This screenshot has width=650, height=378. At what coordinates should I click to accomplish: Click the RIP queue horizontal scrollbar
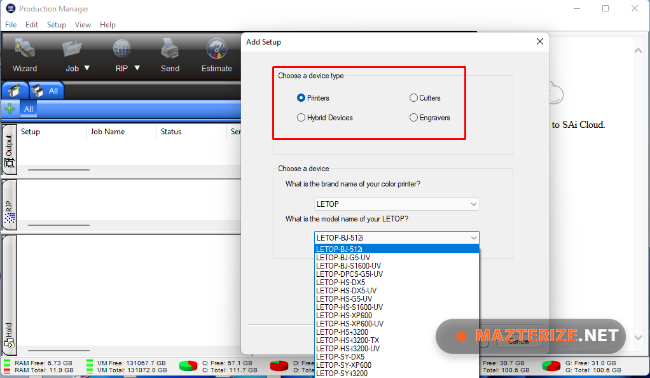click(59, 225)
